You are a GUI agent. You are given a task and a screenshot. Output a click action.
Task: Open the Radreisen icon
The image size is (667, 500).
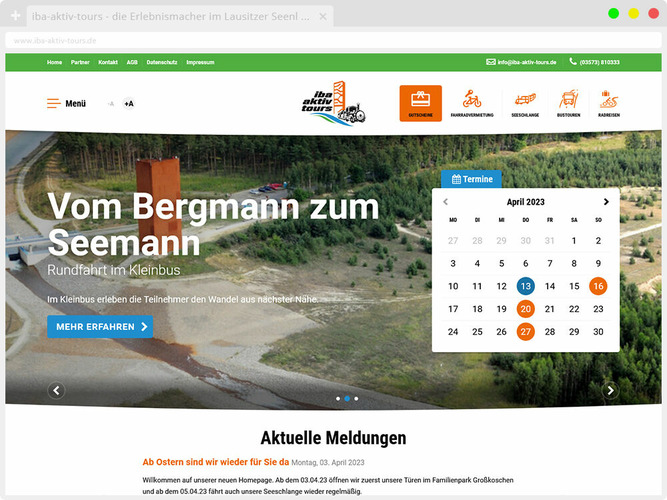[x=609, y=103]
